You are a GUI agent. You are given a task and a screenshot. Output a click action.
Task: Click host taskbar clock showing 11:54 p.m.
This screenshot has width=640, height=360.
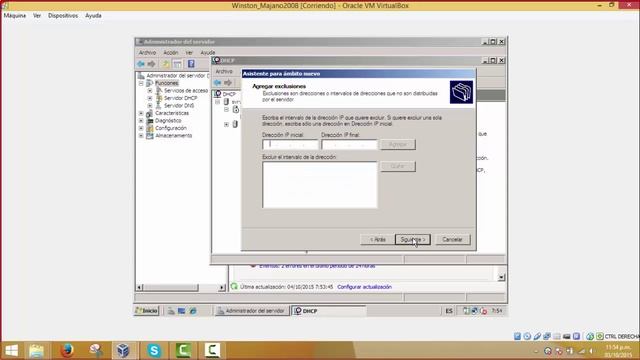point(619,351)
